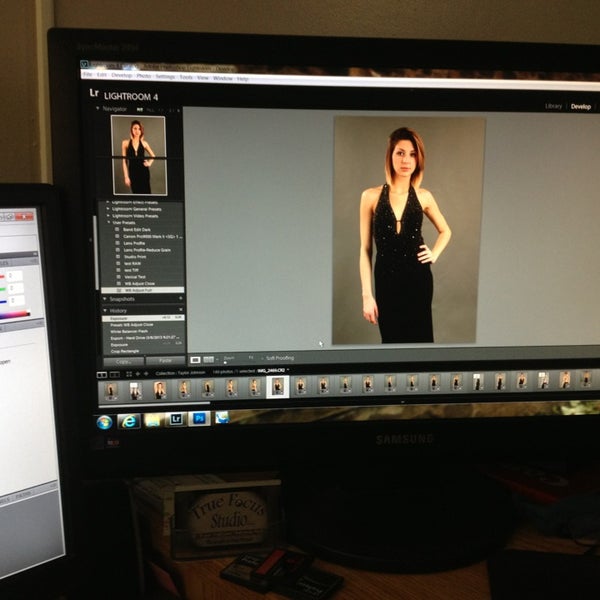Click the Windows Start orb
Image resolution: width=600 pixels, height=600 pixels.
tap(104, 422)
